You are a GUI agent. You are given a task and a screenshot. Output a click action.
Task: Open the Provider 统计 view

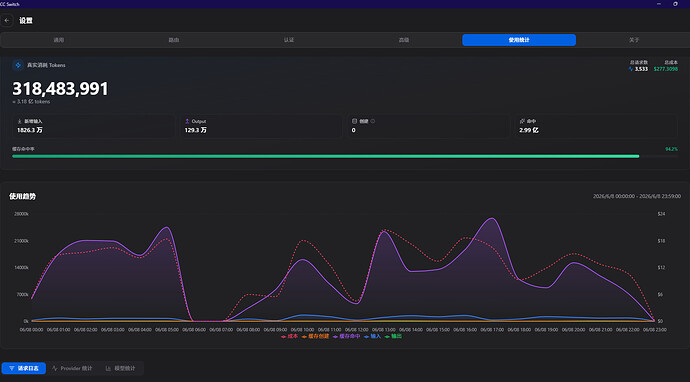tap(72, 368)
